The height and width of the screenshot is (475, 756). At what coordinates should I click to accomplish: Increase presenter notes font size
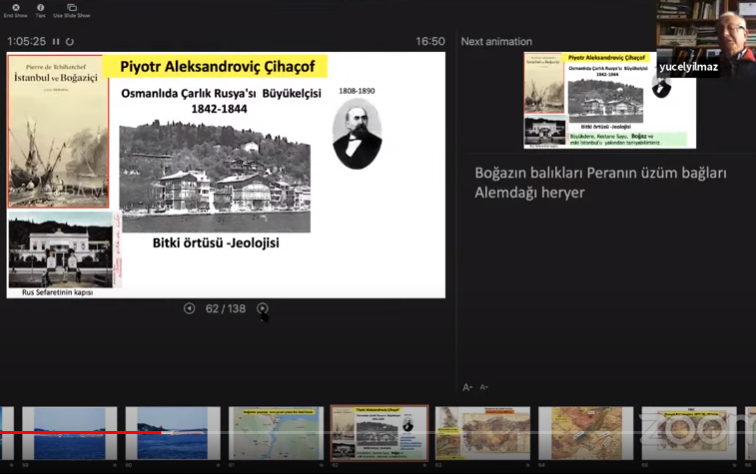click(x=467, y=387)
